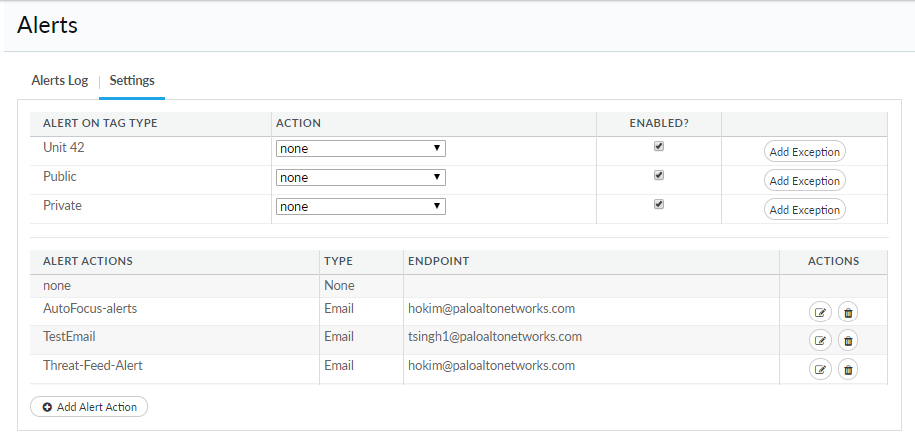Select the TestEmail row name
Screen dimensions: 915x440
pyautogui.click(x=69, y=337)
